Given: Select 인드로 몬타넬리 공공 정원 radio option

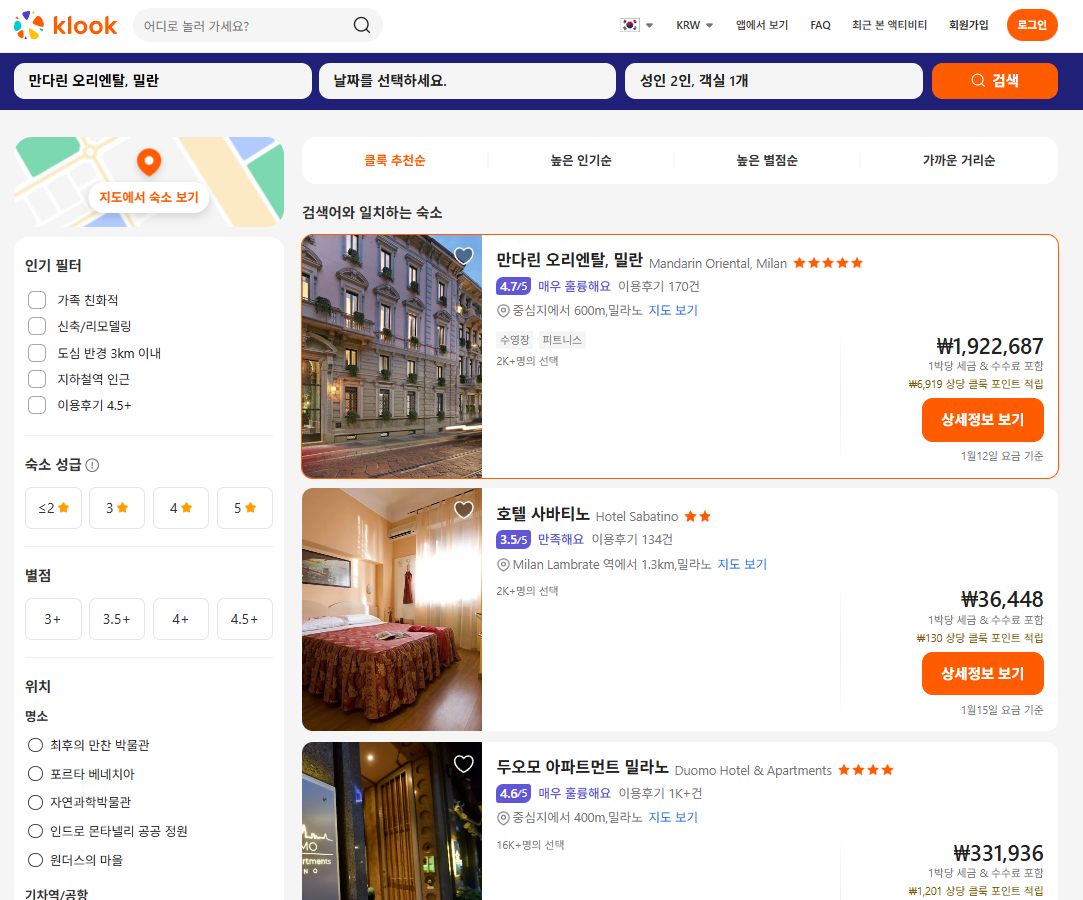Looking at the screenshot, I should pyautogui.click(x=35, y=831).
